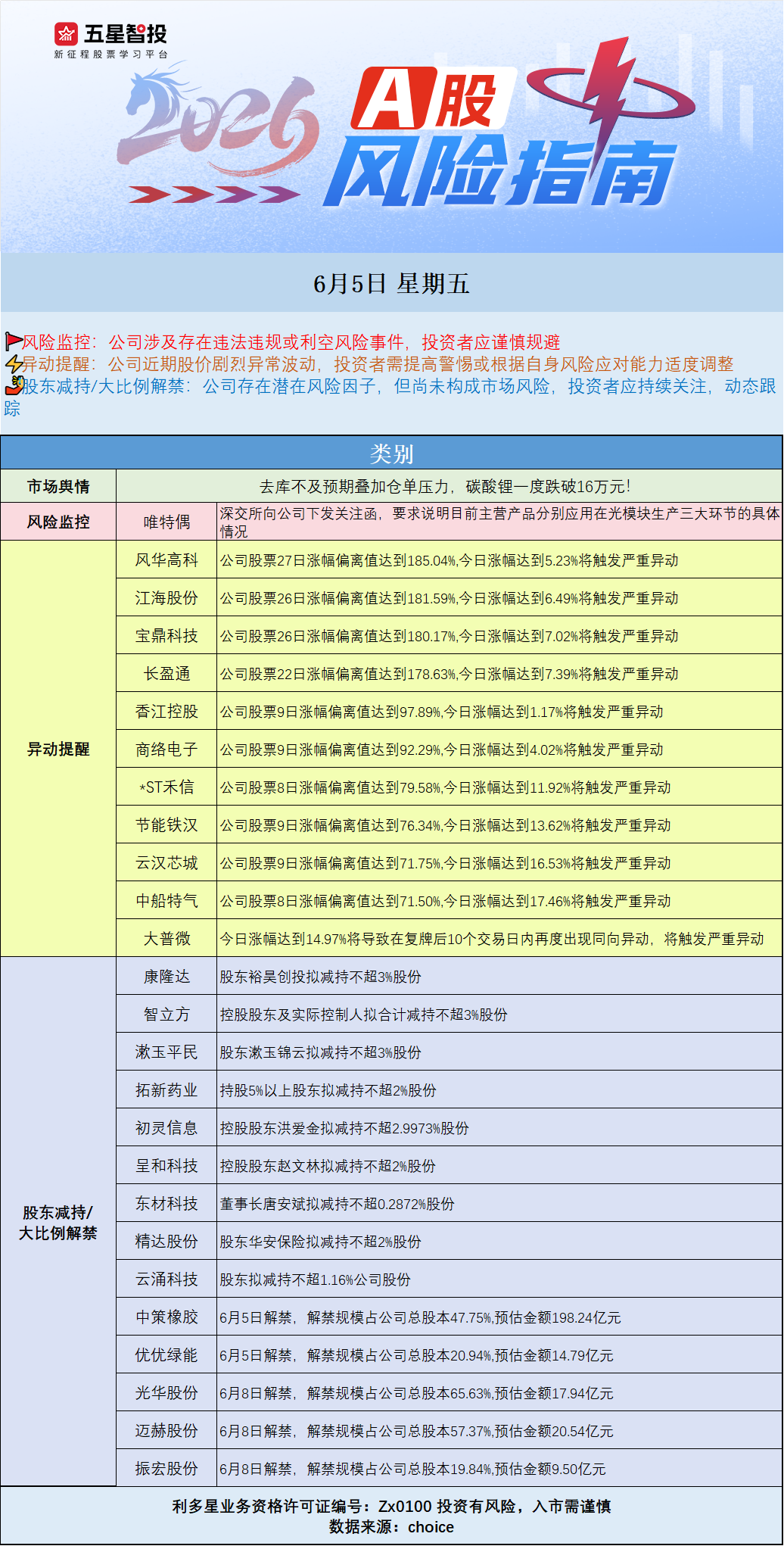Click the orange 异动提醒 legend description
Image resolution: width=784 pixels, height=1546 pixels.
[x=378, y=363]
